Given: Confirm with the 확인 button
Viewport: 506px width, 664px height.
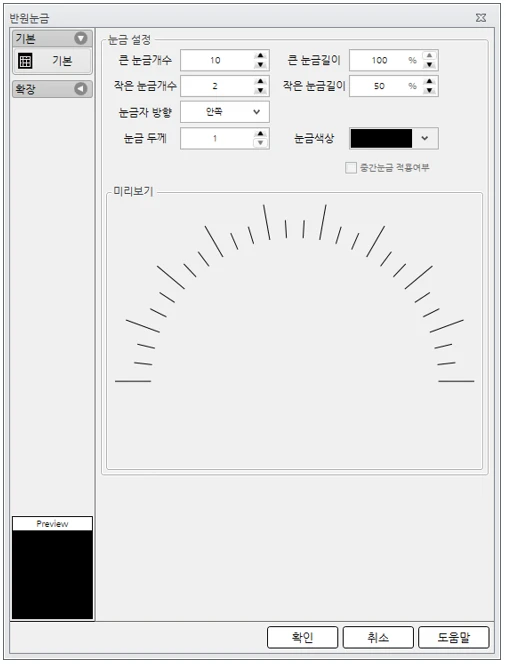Looking at the screenshot, I should click(x=302, y=637).
